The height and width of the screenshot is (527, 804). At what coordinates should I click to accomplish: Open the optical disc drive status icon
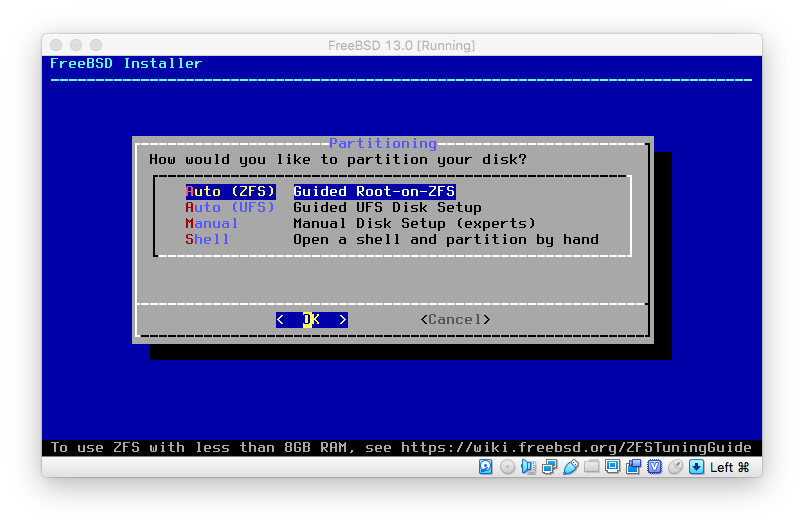(507, 467)
